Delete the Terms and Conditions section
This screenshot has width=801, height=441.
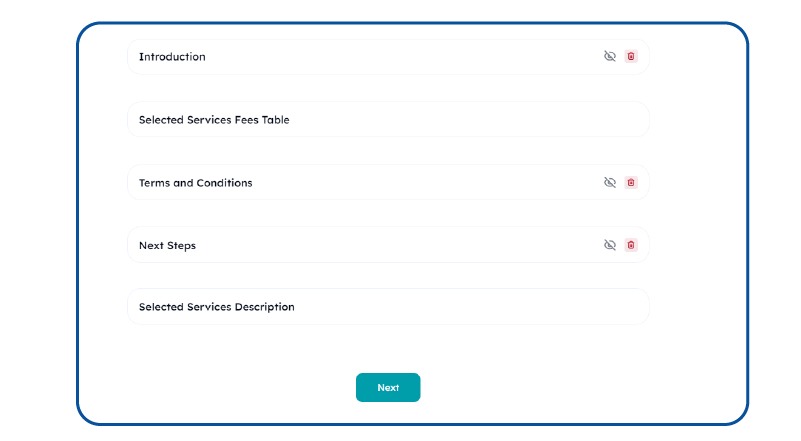tap(630, 183)
